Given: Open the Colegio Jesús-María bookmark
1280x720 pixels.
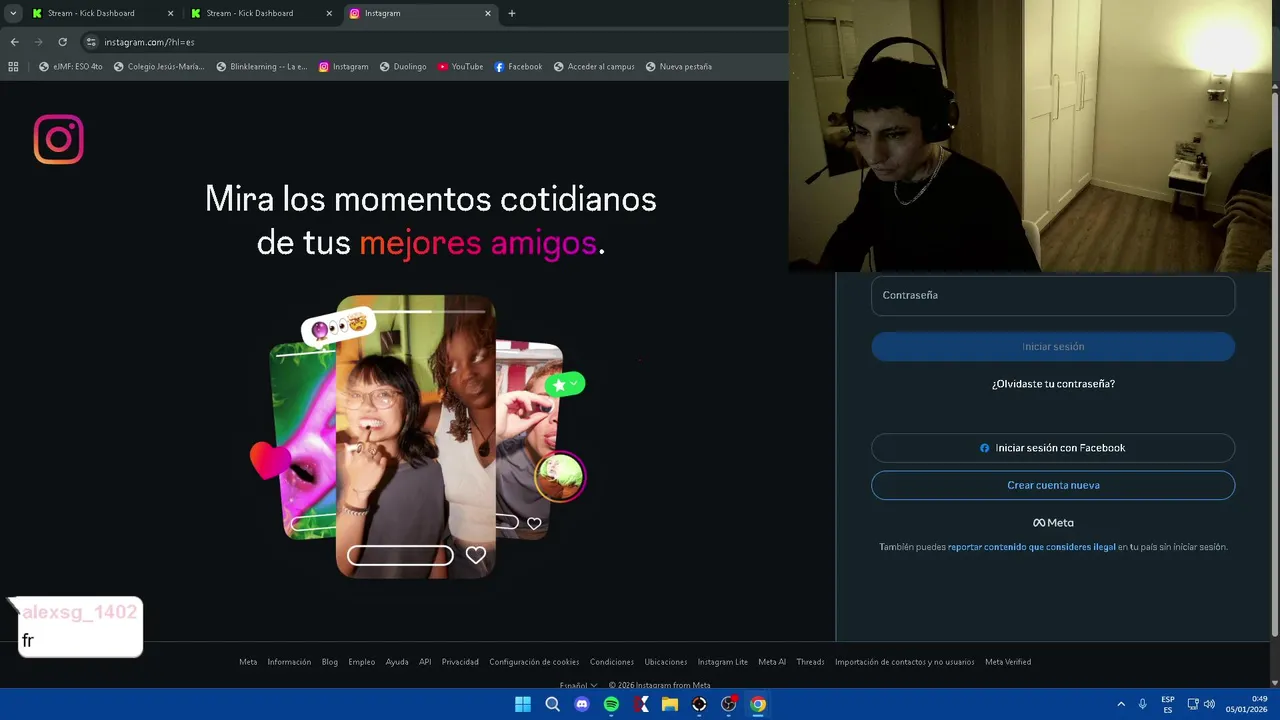Looking at the screenshot, I should click(x=159, y=67).
